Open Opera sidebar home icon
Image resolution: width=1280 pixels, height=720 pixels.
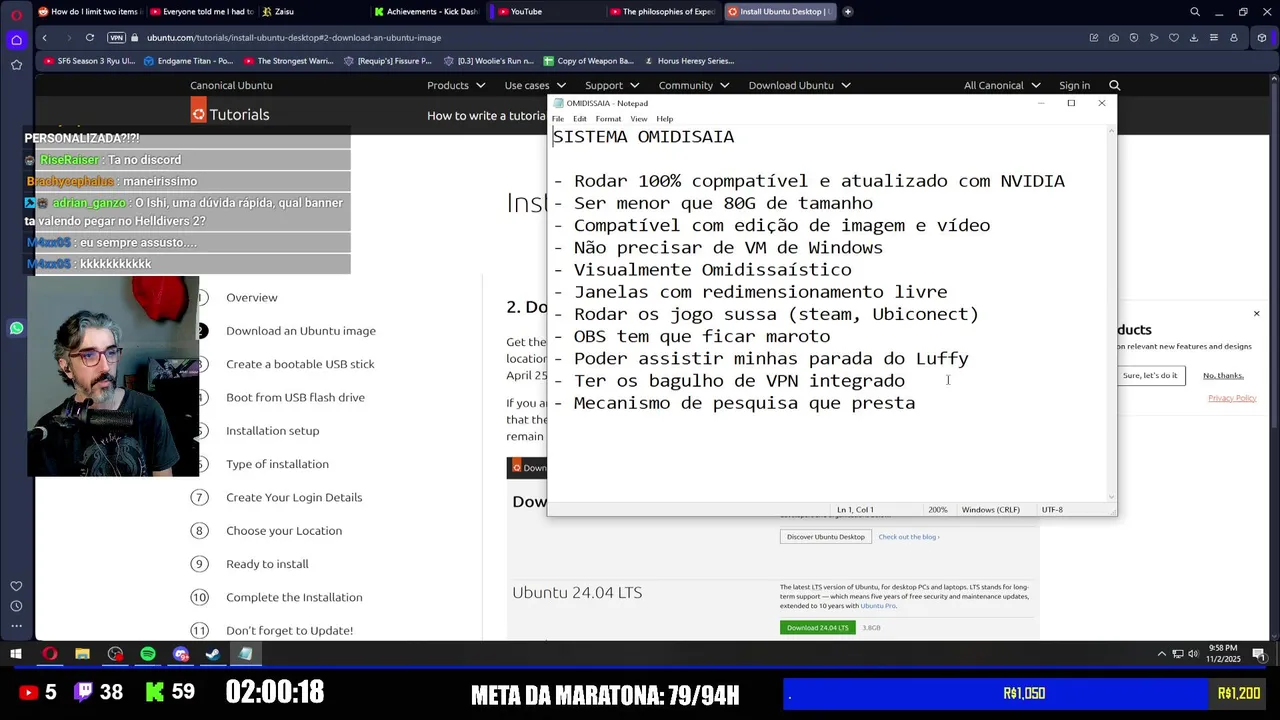pos(16,40)
